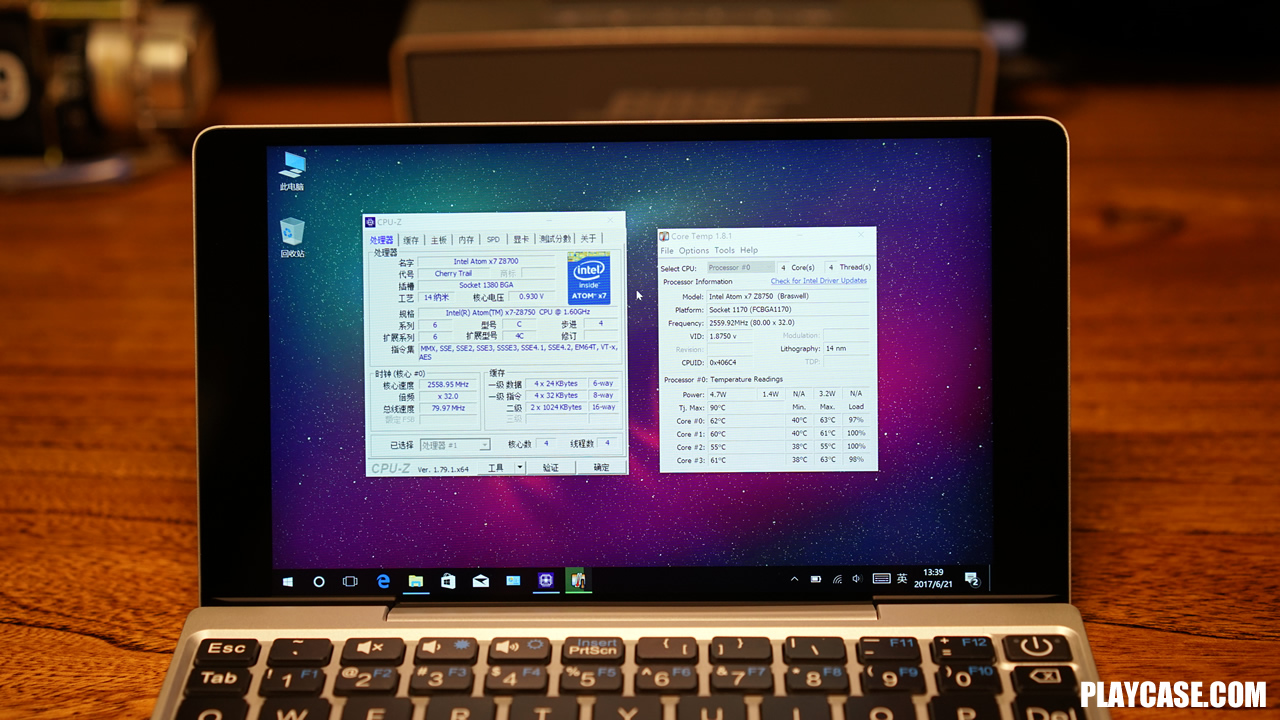Click the Core Temp Model field Intel Atom x7 Z8750

coord(788,297)
